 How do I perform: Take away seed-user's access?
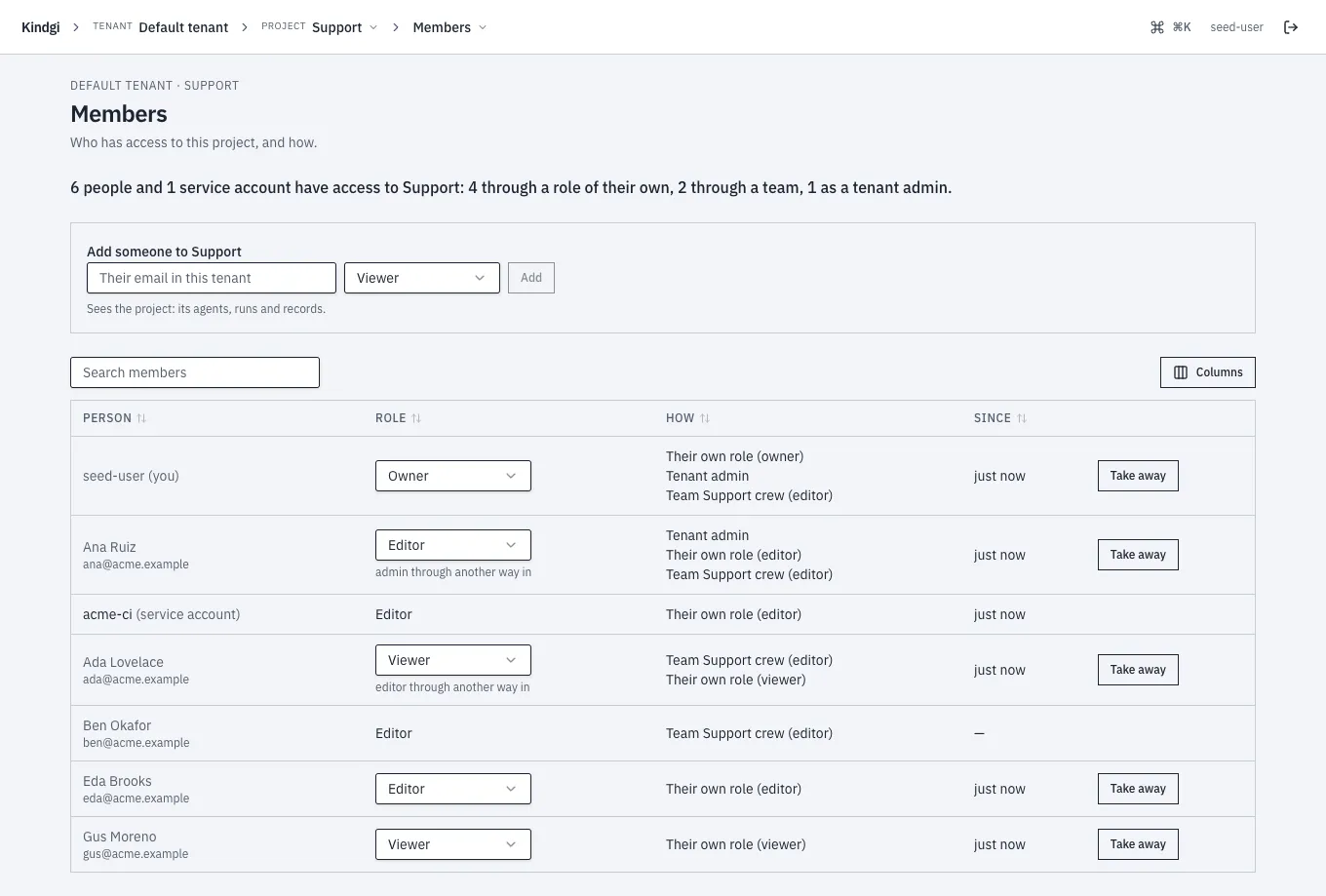click(1138, 476)
